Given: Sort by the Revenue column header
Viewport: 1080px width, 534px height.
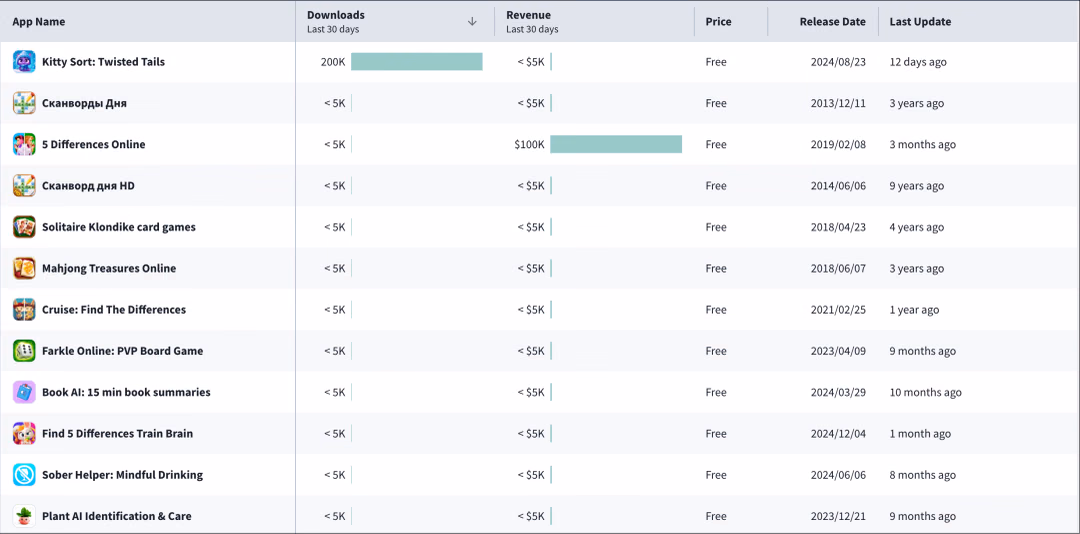Looking at the screenshot, I should 528,15.
